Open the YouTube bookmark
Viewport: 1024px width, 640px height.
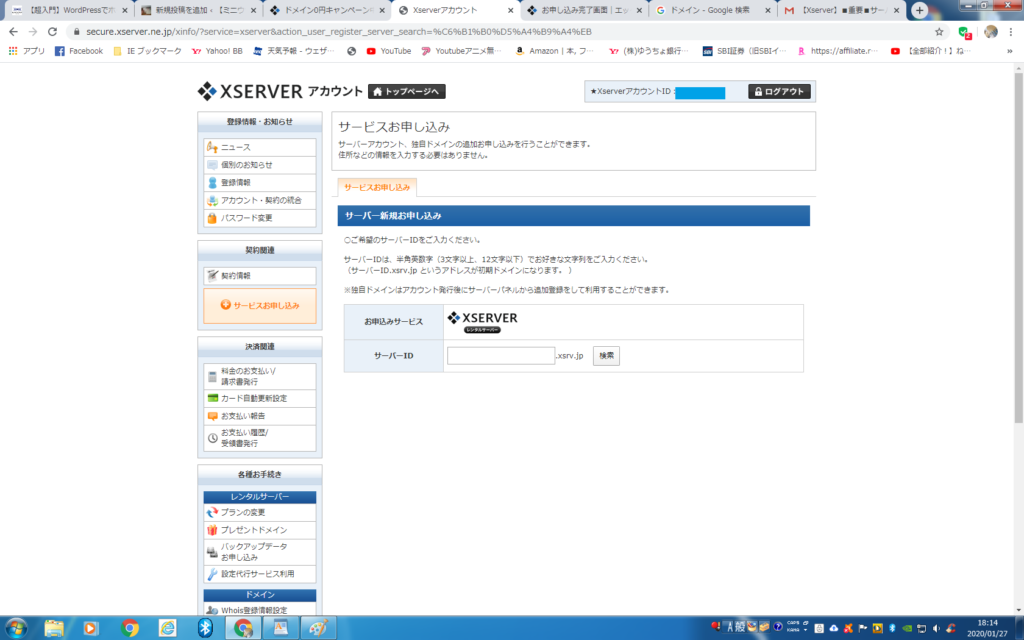click(x=388, y=51)
